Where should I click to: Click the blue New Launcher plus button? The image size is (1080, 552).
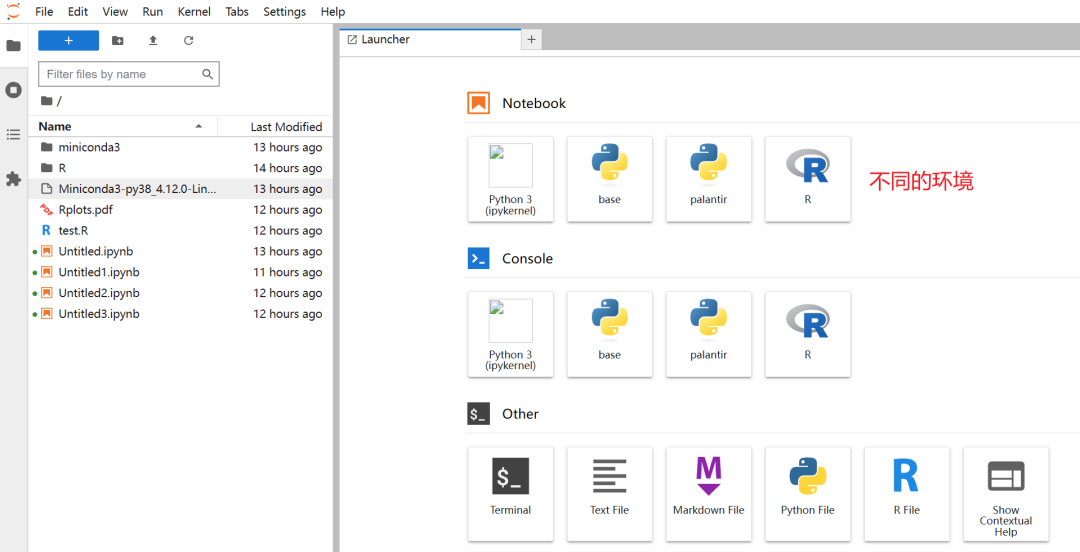68,41
